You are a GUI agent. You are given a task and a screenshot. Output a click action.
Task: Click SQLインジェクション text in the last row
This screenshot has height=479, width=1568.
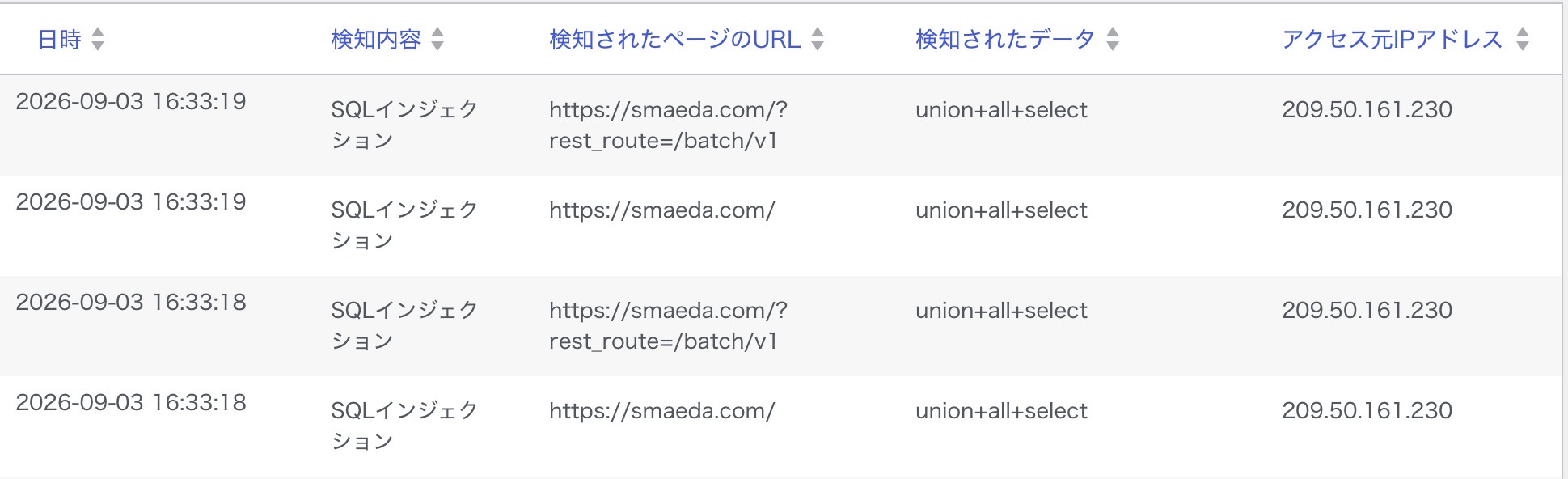coord(405,426)
